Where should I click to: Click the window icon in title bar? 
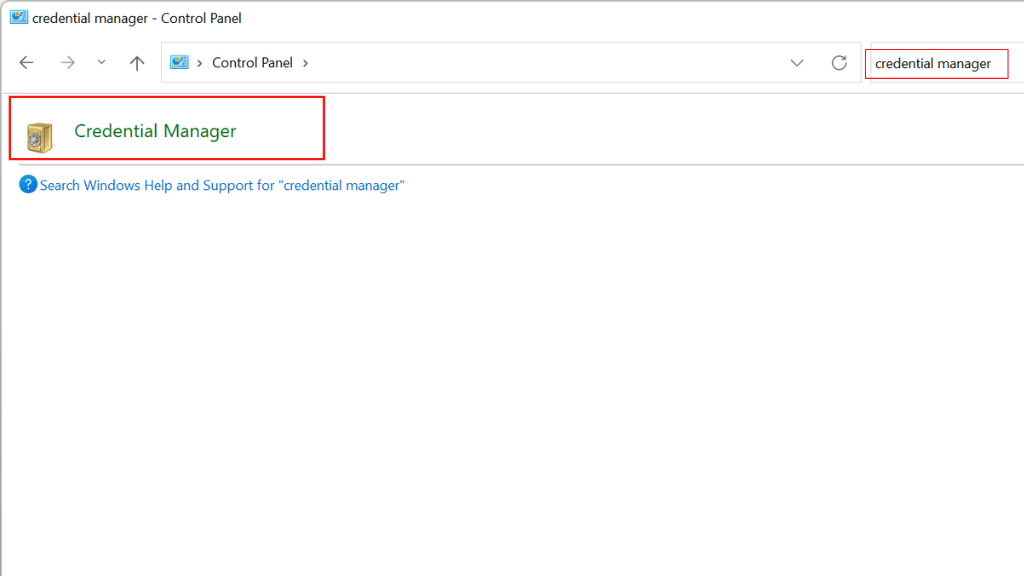18,18
